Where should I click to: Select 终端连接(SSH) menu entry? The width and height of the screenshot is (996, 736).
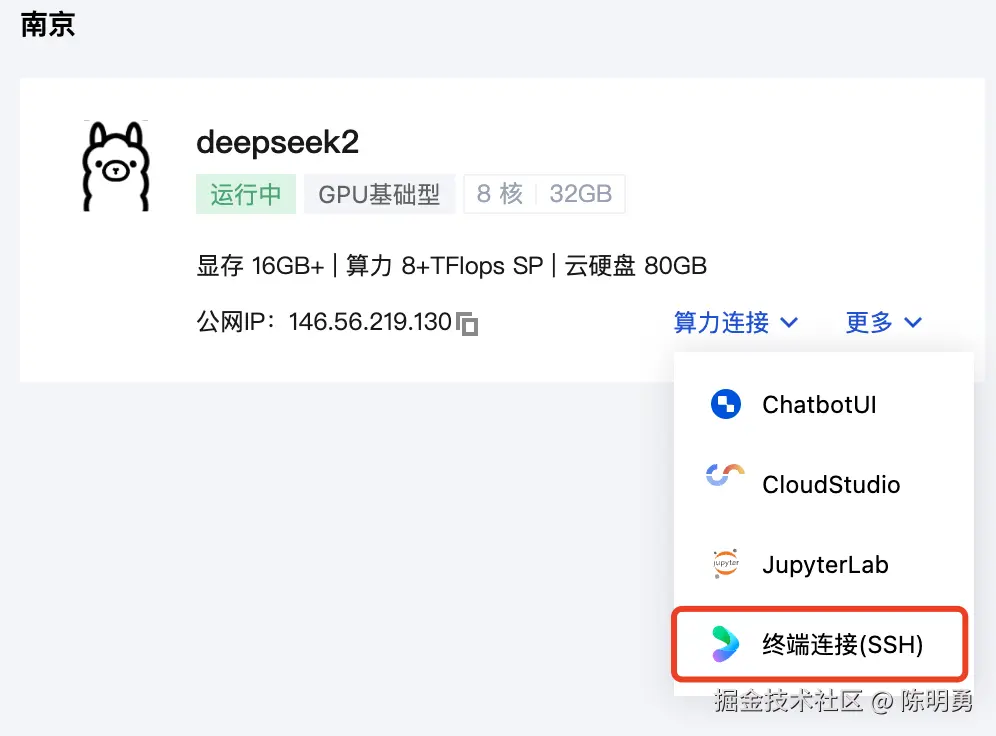point(820,645)
